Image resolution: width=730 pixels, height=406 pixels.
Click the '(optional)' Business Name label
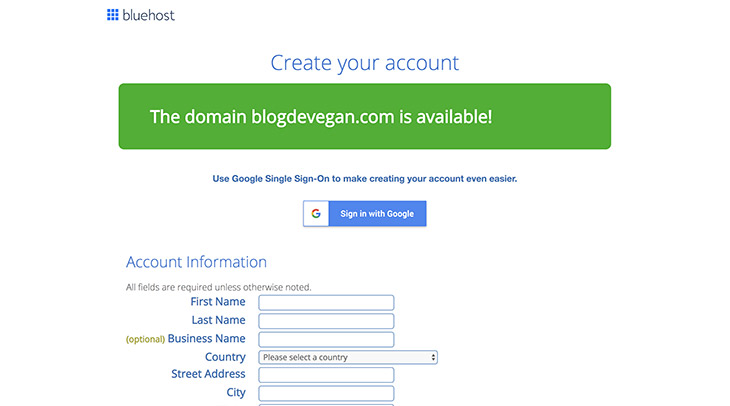tap(186, 338)
